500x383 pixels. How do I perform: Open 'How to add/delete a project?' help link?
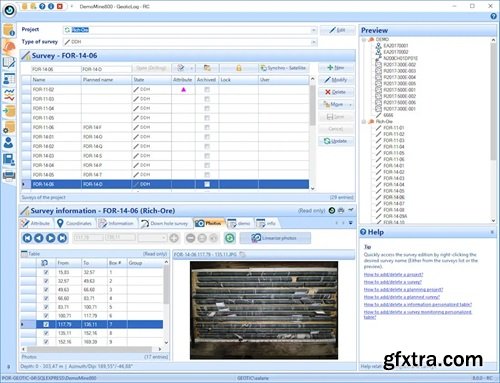click(393, 275)
